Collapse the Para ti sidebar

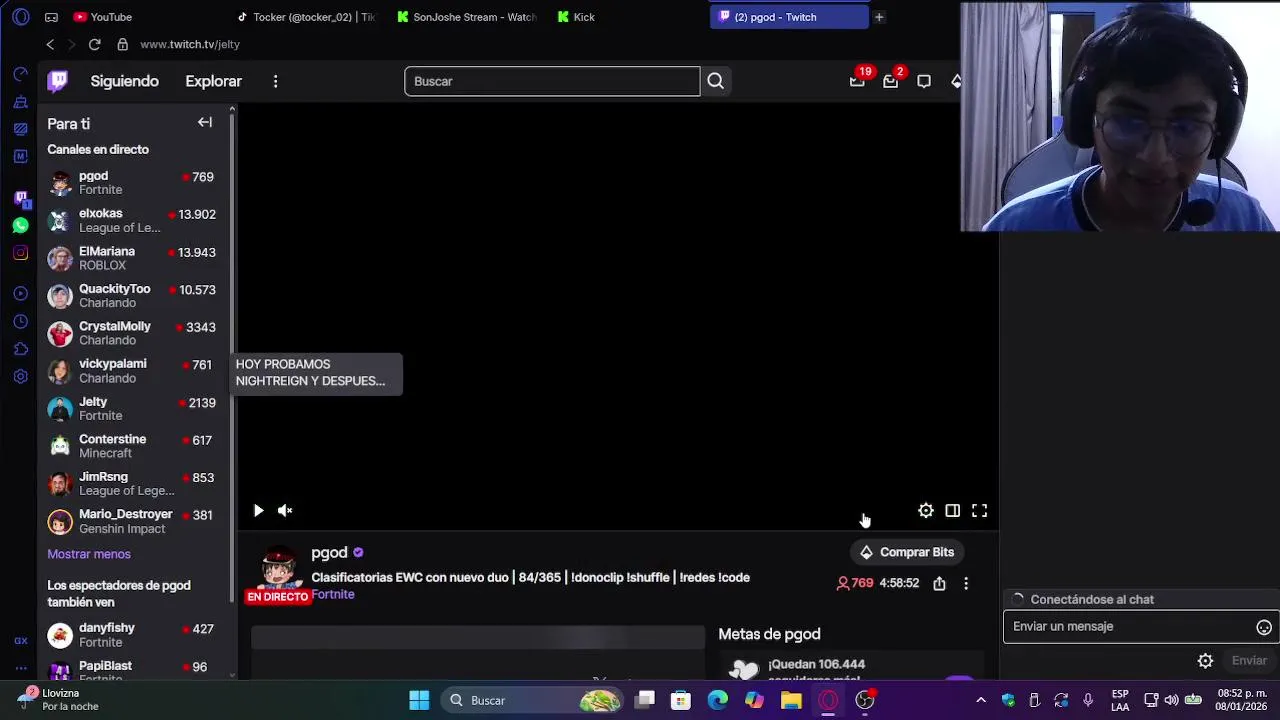(x=205, y=122)
